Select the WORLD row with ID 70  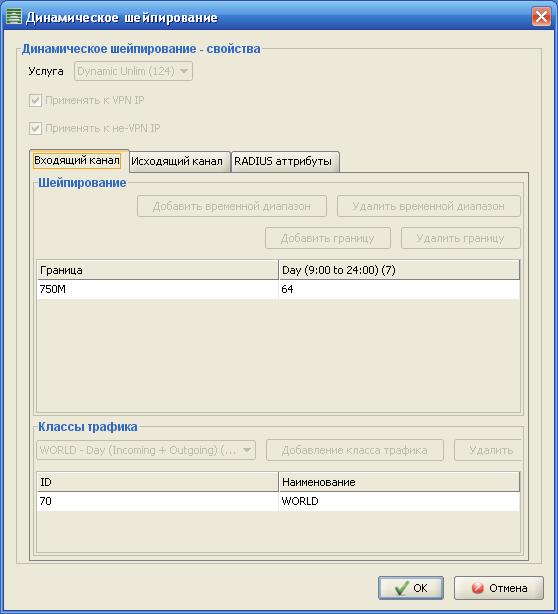(x=278, y=501)
